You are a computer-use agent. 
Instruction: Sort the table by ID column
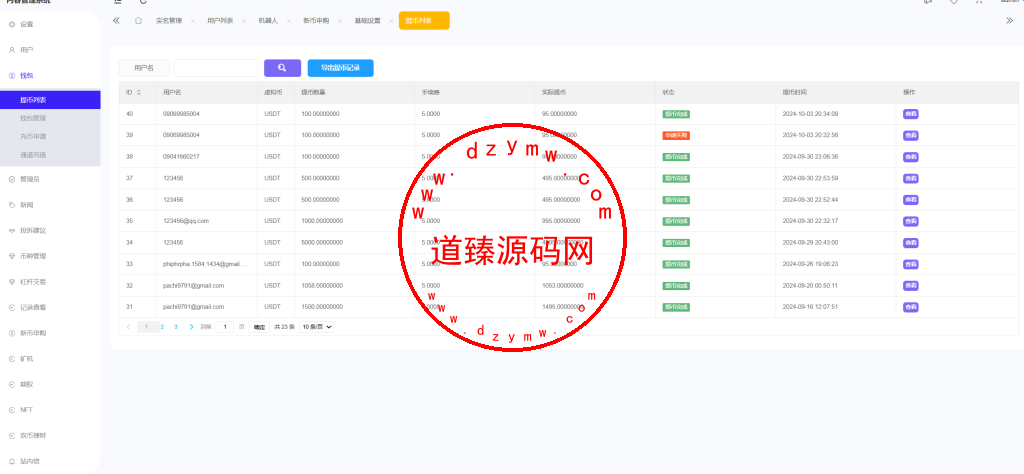coord(138,93)
